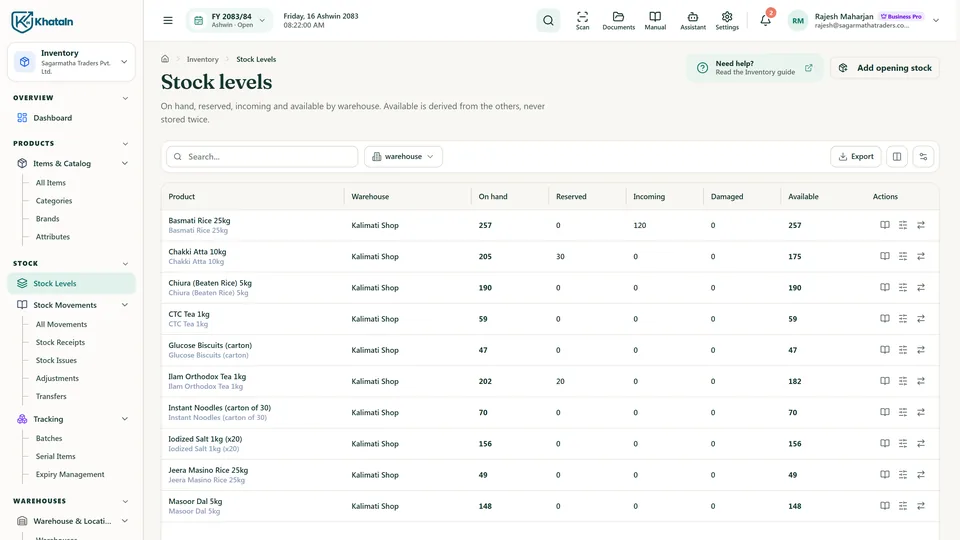Transfer stock of Chiura (Beaten Rice) 5kg
Screen dimensions: 960x540
[921, 288]
